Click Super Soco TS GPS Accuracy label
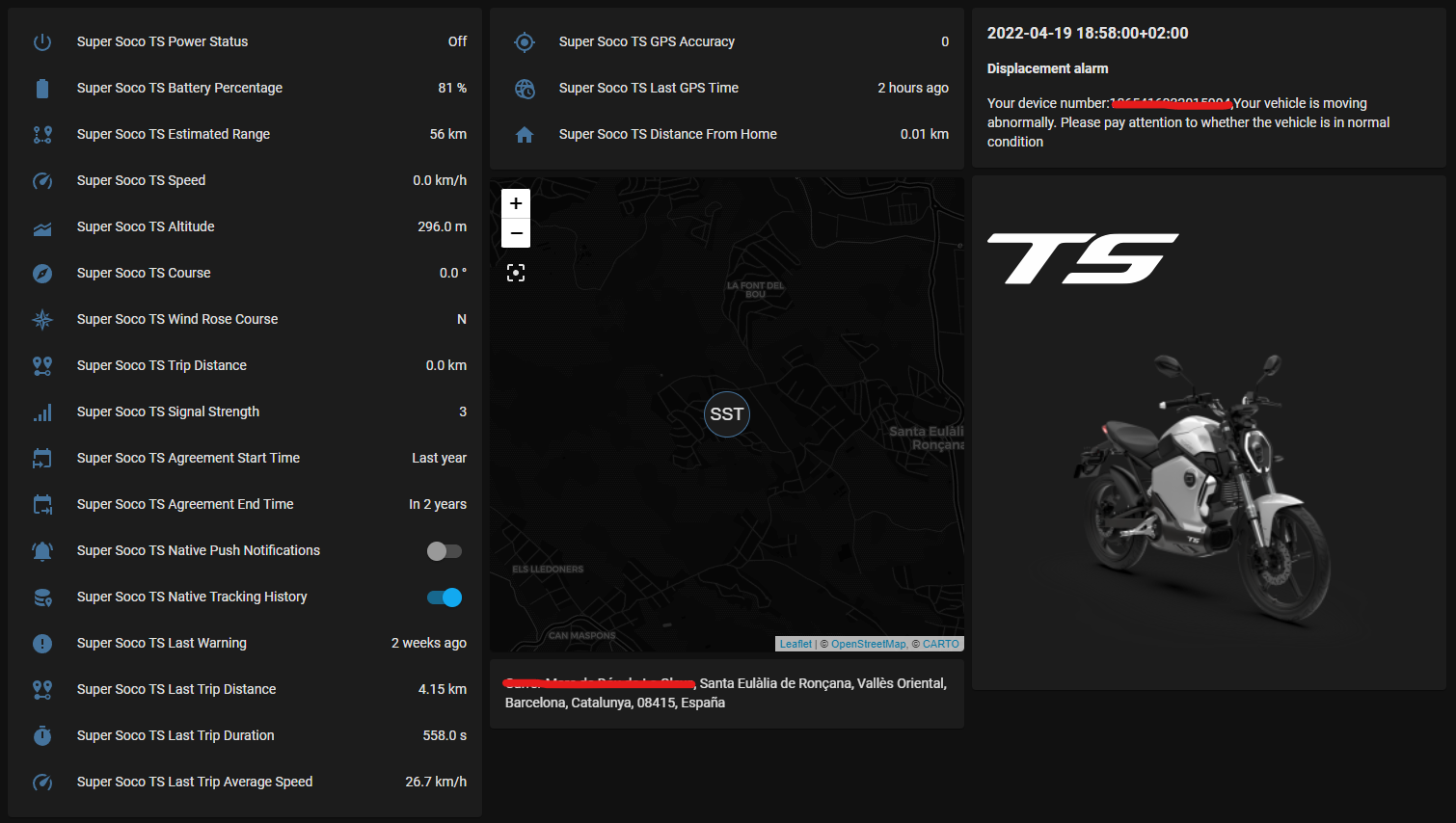 pos(647,41)
